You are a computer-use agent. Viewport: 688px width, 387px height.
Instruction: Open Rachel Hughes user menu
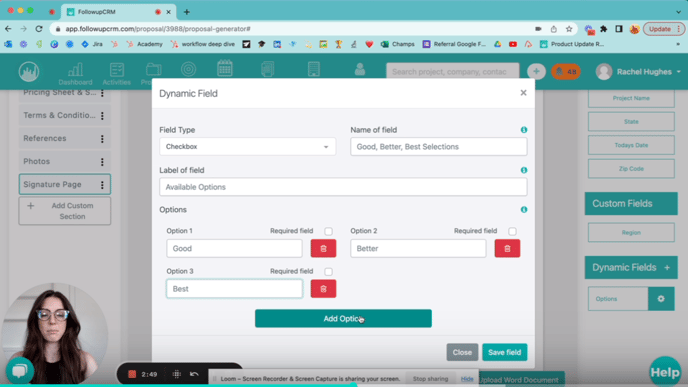tap(638, 72)
